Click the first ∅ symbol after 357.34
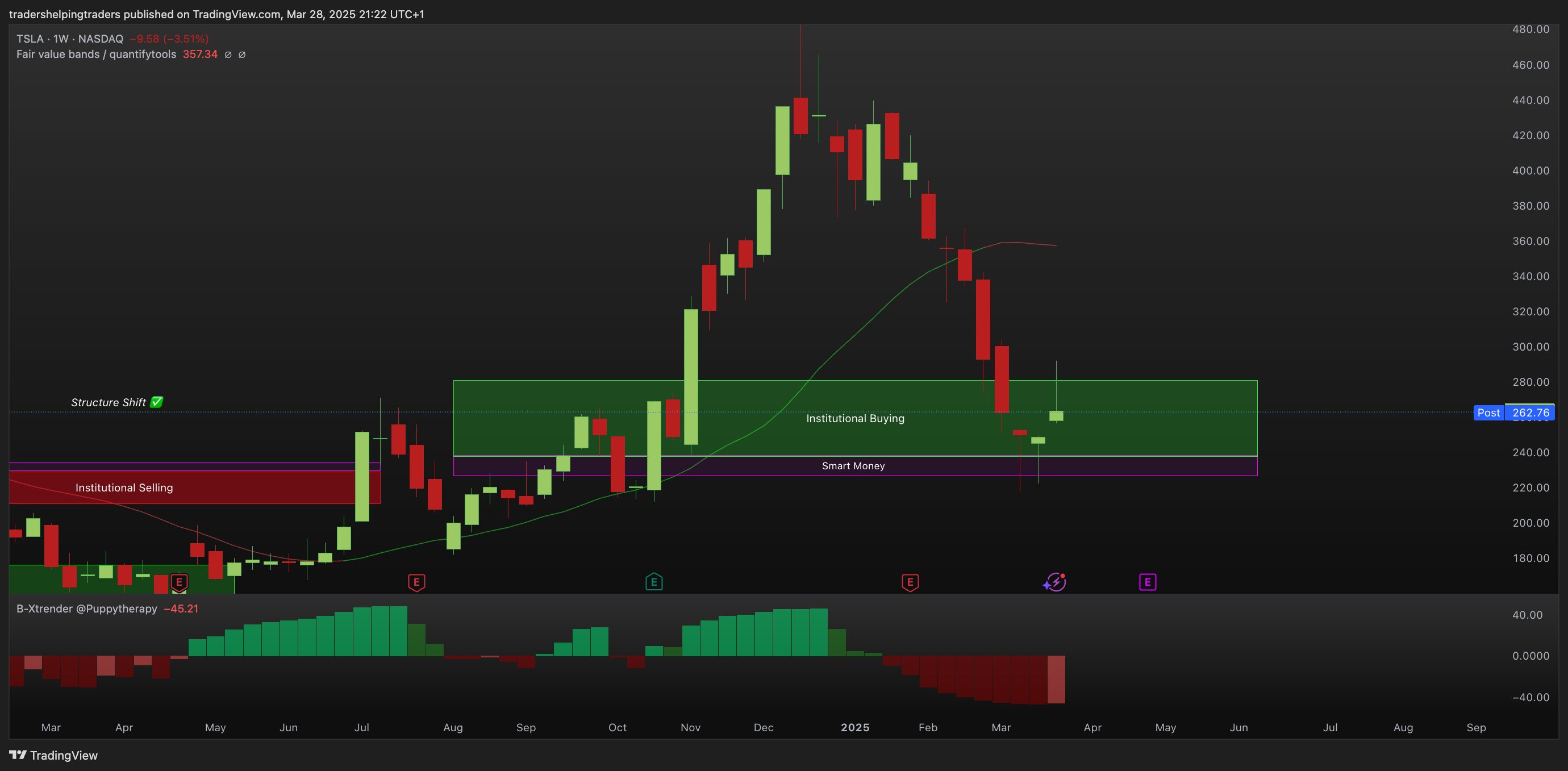The image size is (1568, 771). tap(228, 55)
